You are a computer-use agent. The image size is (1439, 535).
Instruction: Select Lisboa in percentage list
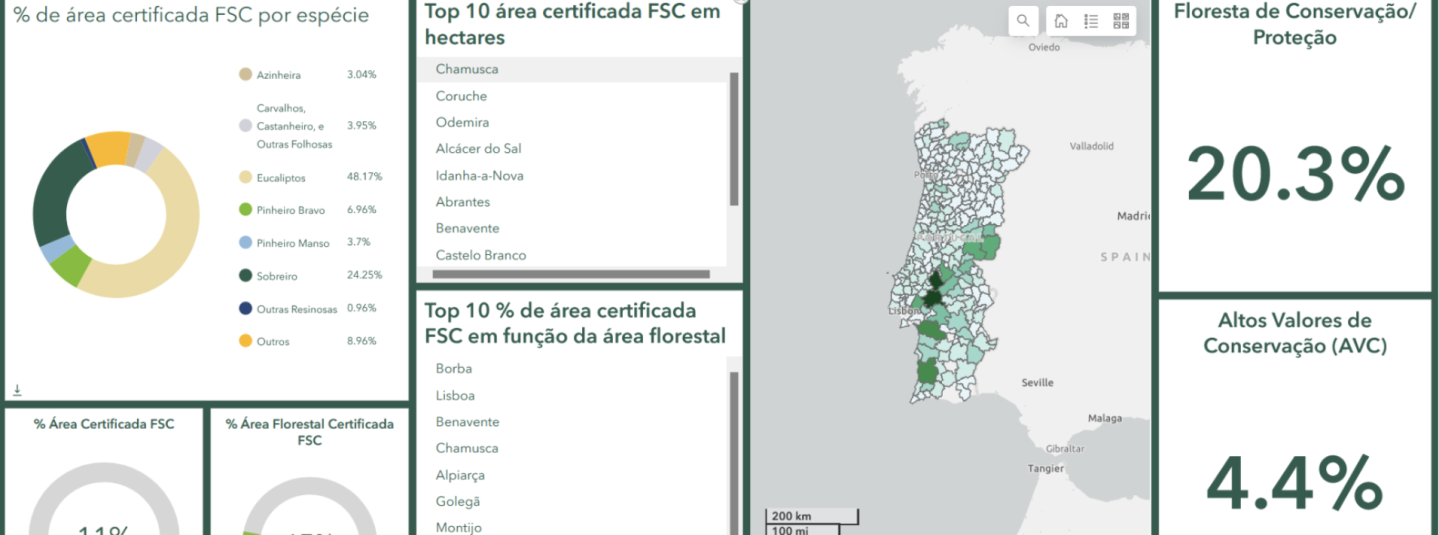click(573, 395)
